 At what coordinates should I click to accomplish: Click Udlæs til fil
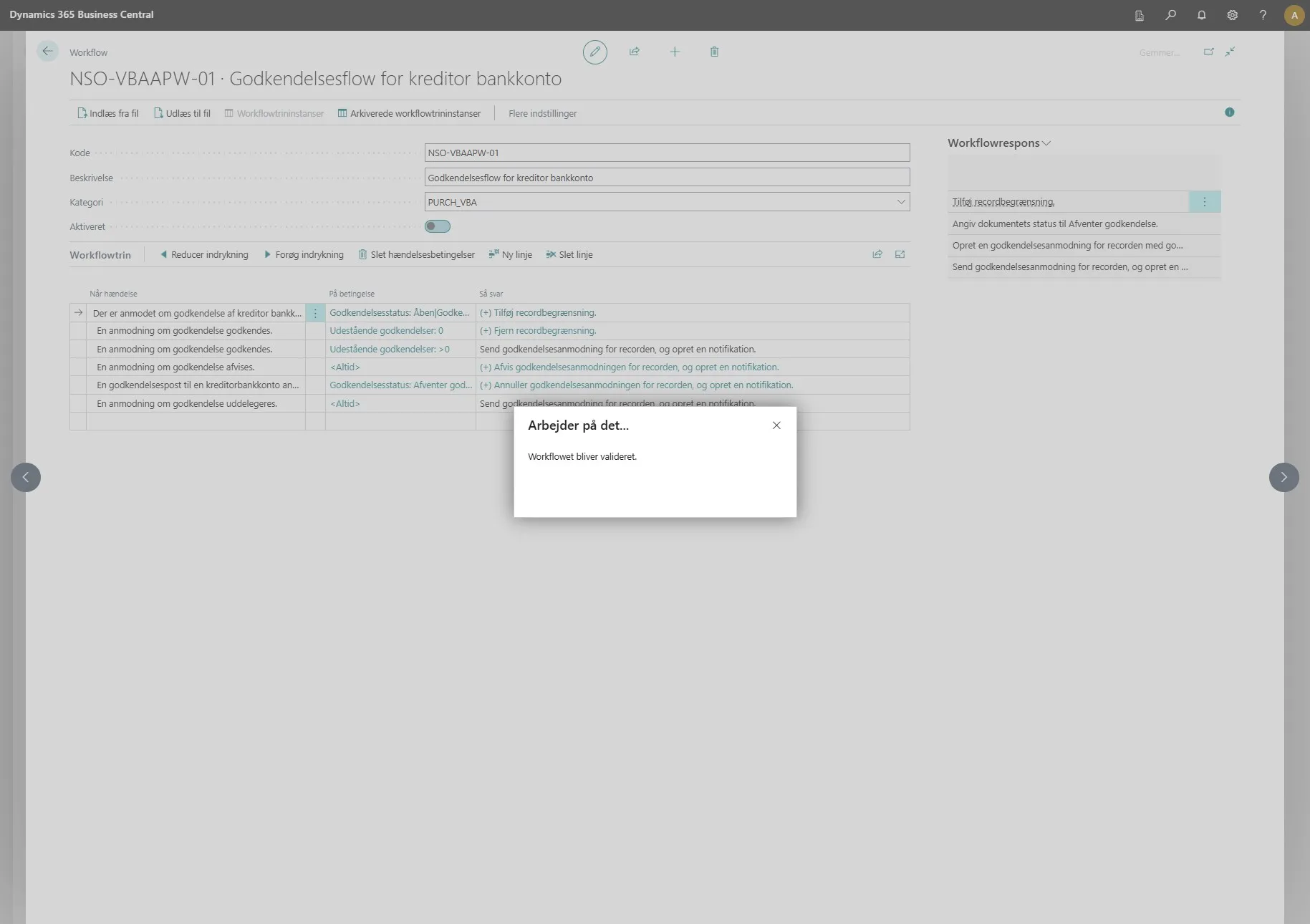coord(183,113)
